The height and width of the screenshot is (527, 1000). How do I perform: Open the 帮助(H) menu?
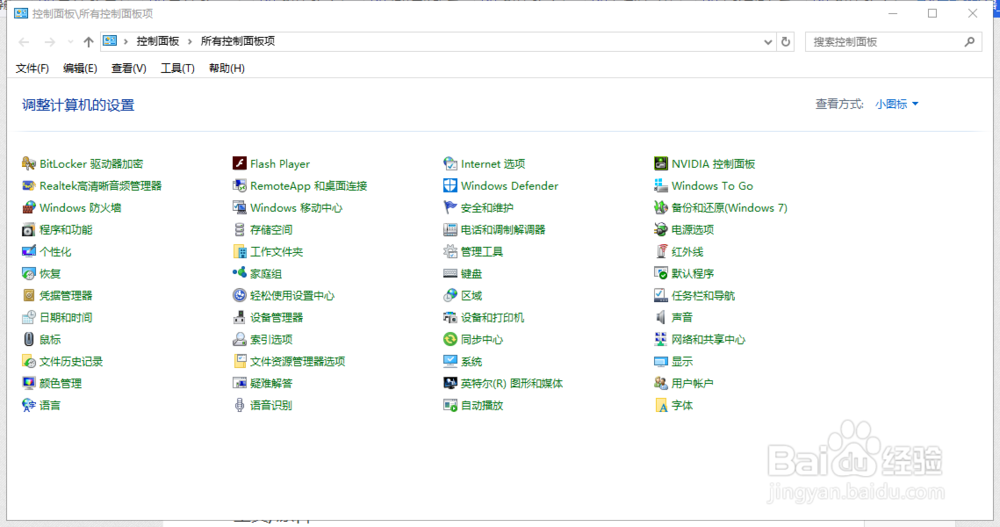[x=226, y=68]
